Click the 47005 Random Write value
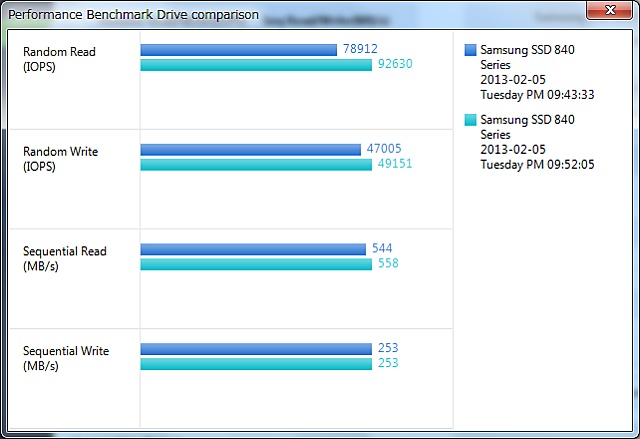Image resolution: width=640 pixels, height=439 pixels. (384, 149)
